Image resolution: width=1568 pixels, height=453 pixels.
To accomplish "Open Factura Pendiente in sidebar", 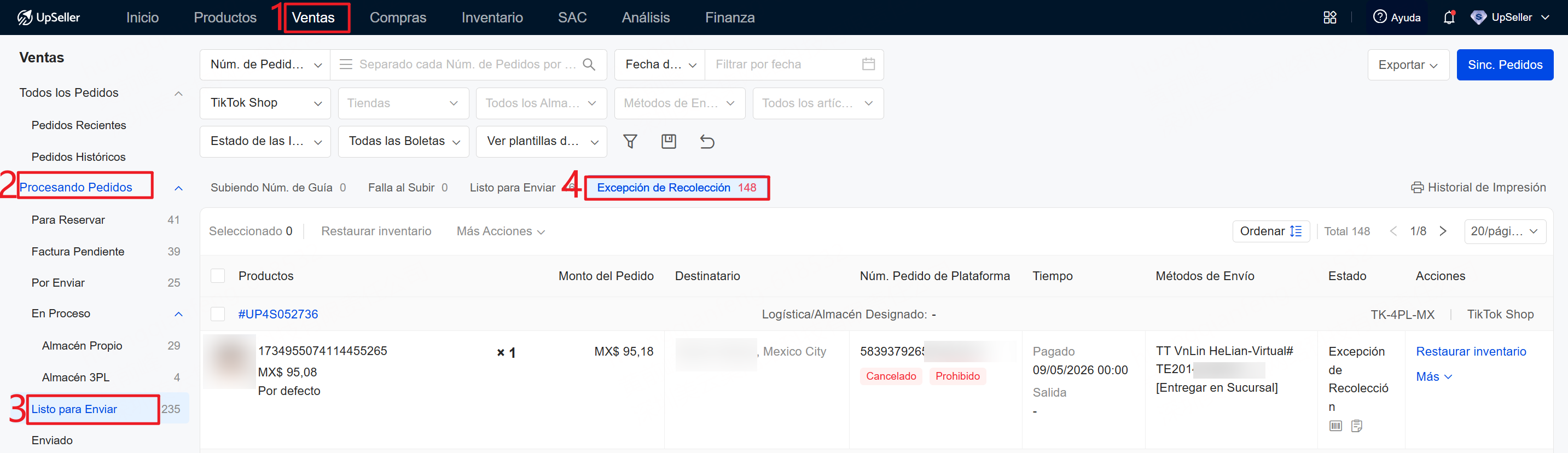I will click(78, 252).
